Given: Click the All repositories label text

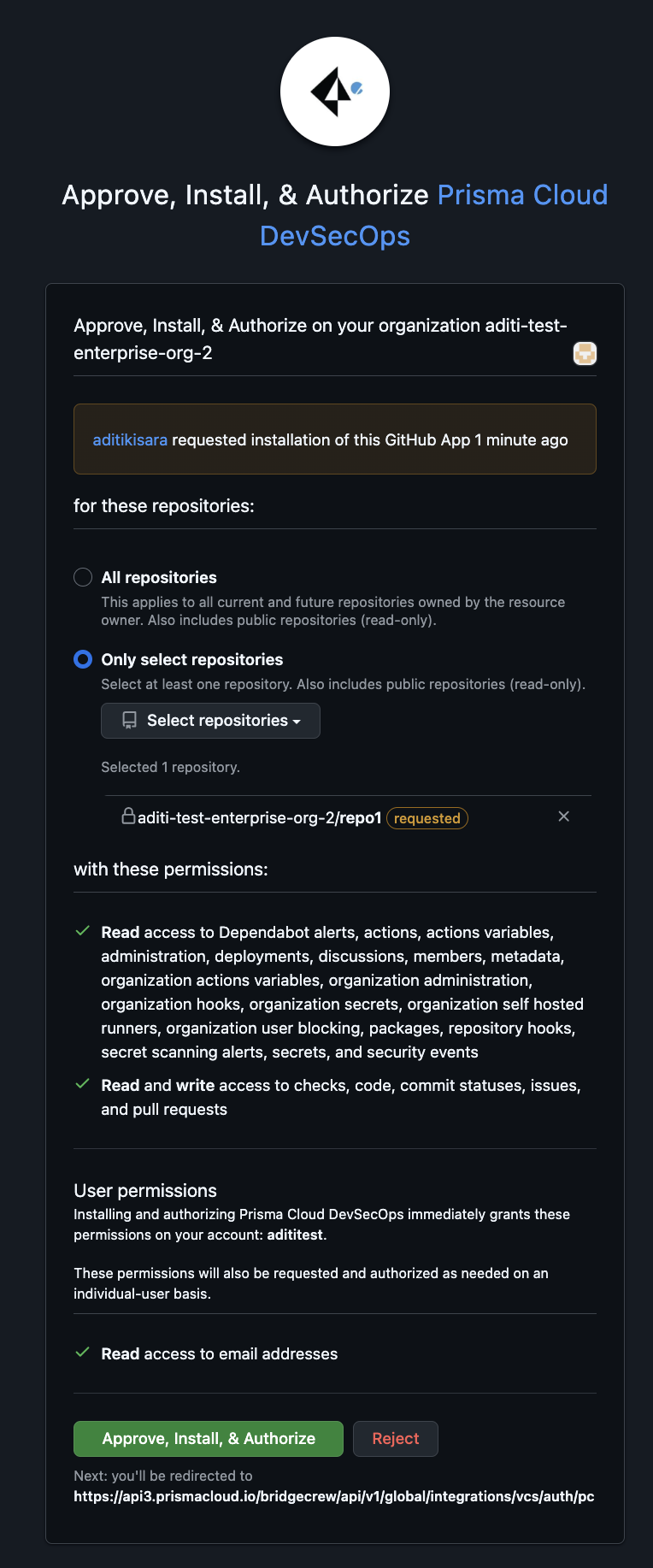Looking at the screenshot, I should click(159, 578).
